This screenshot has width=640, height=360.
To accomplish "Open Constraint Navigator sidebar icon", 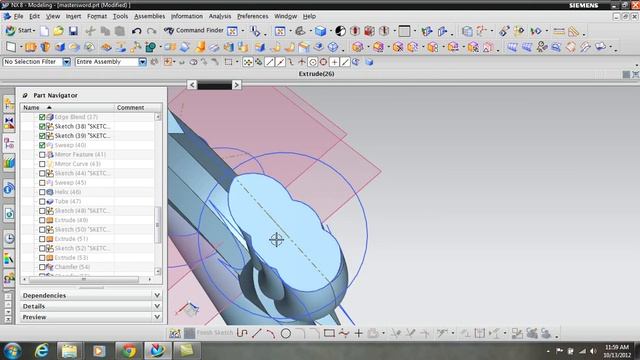I will [9, 123].
